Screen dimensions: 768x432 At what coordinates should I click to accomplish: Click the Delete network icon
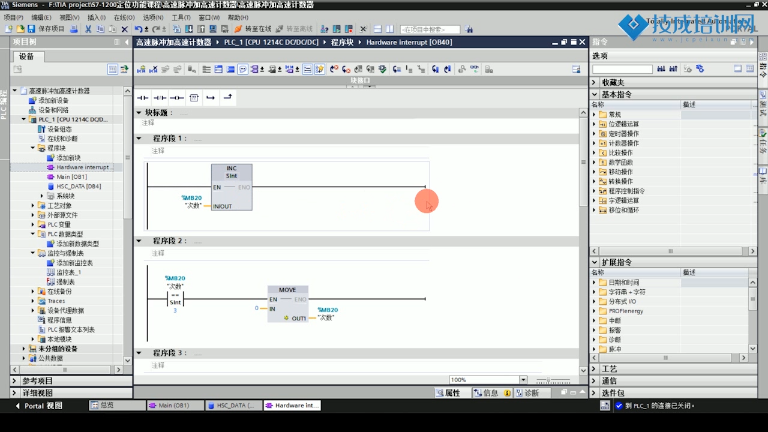[153, 70]
